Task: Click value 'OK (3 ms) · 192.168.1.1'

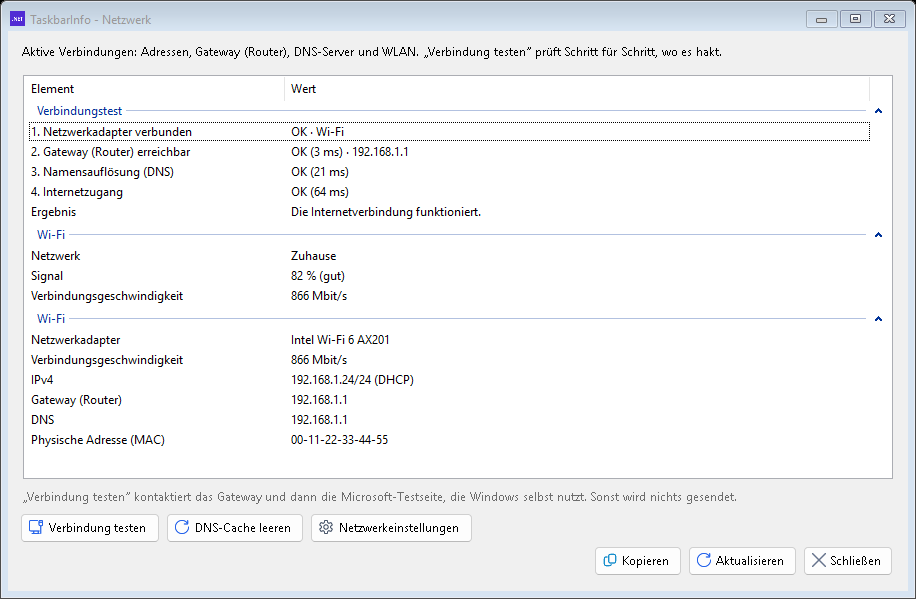Action: pyautogui.click(x=349, y=152)
